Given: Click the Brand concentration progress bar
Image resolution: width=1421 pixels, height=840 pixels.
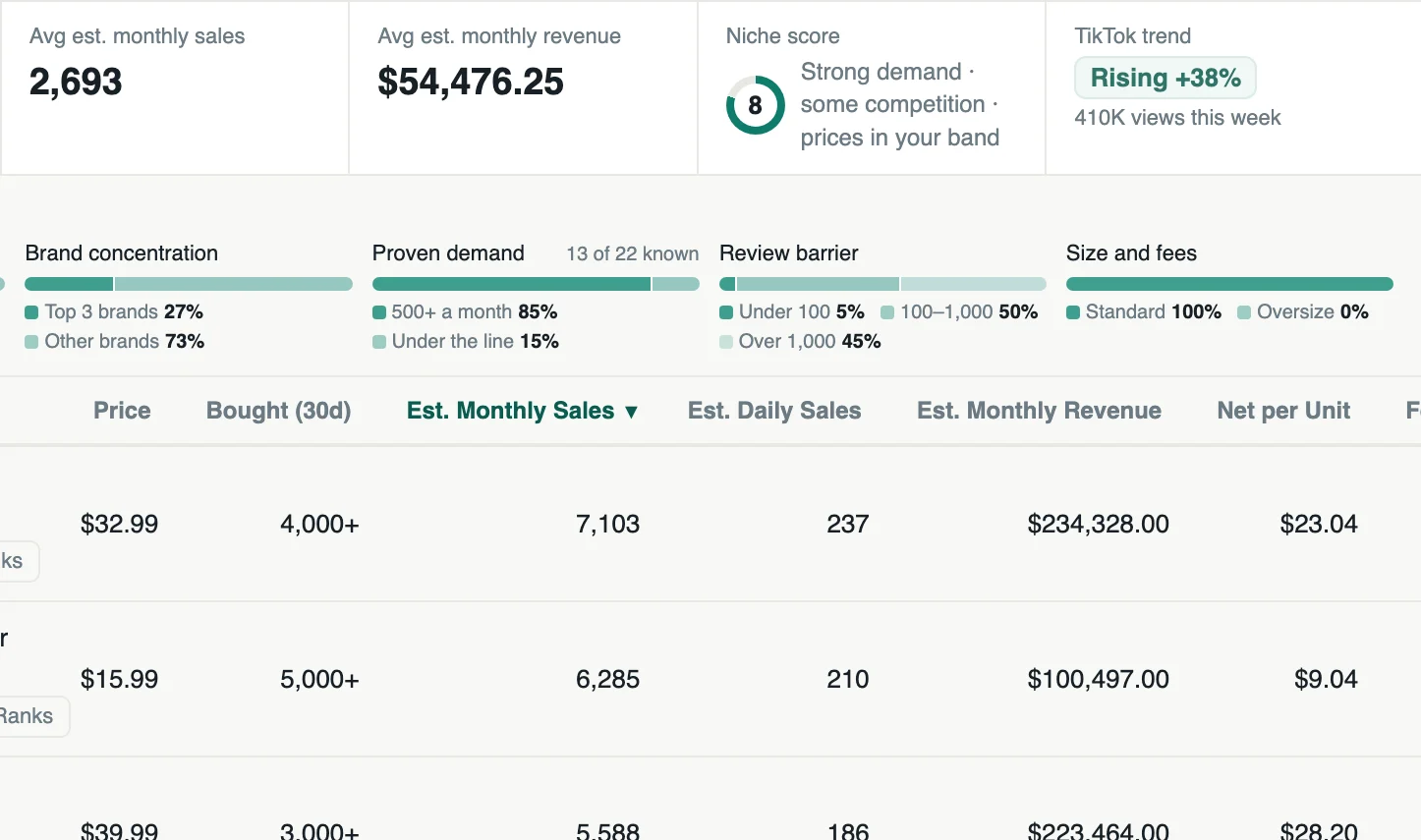Looking at the screenshot, I should tap(189, 284).
